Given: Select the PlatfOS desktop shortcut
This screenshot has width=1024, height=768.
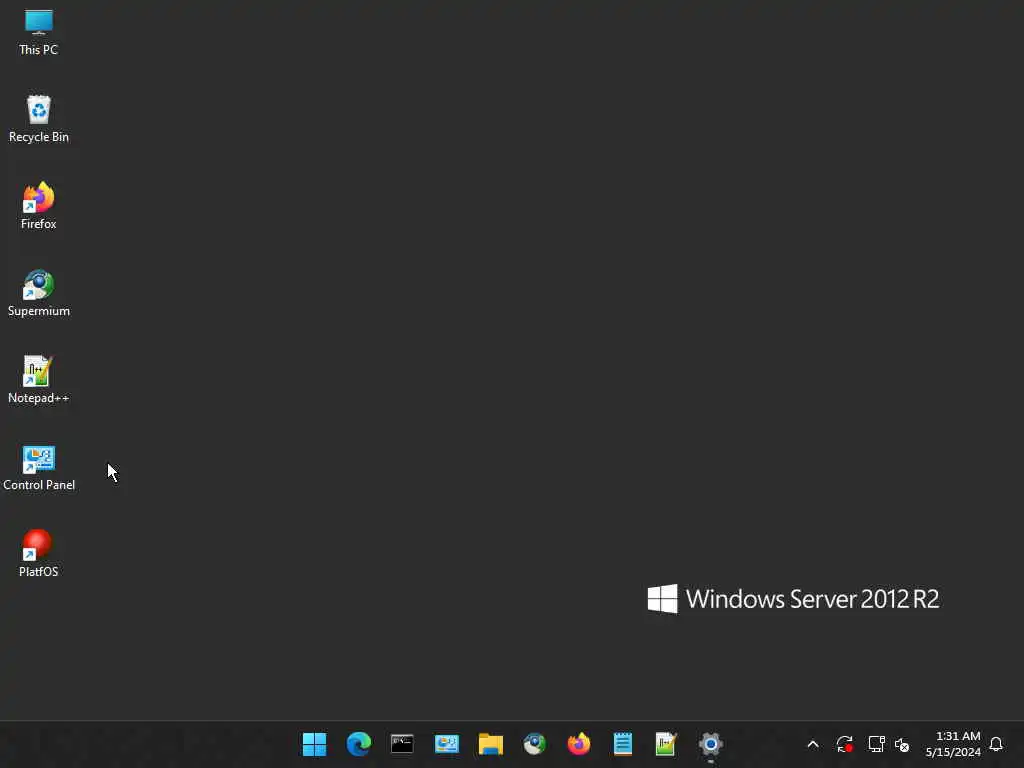Looking at the screenshot, I should point(39,554).
